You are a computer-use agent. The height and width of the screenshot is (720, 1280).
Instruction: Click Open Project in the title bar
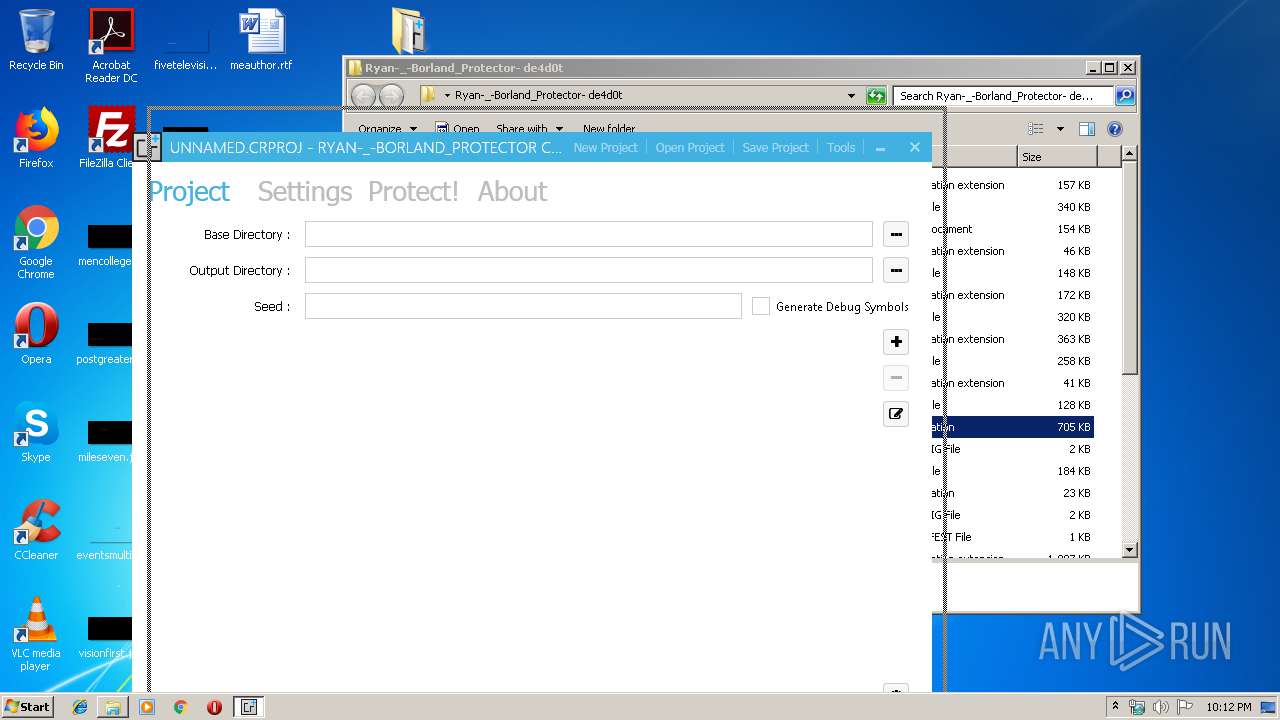click(690, 147)
